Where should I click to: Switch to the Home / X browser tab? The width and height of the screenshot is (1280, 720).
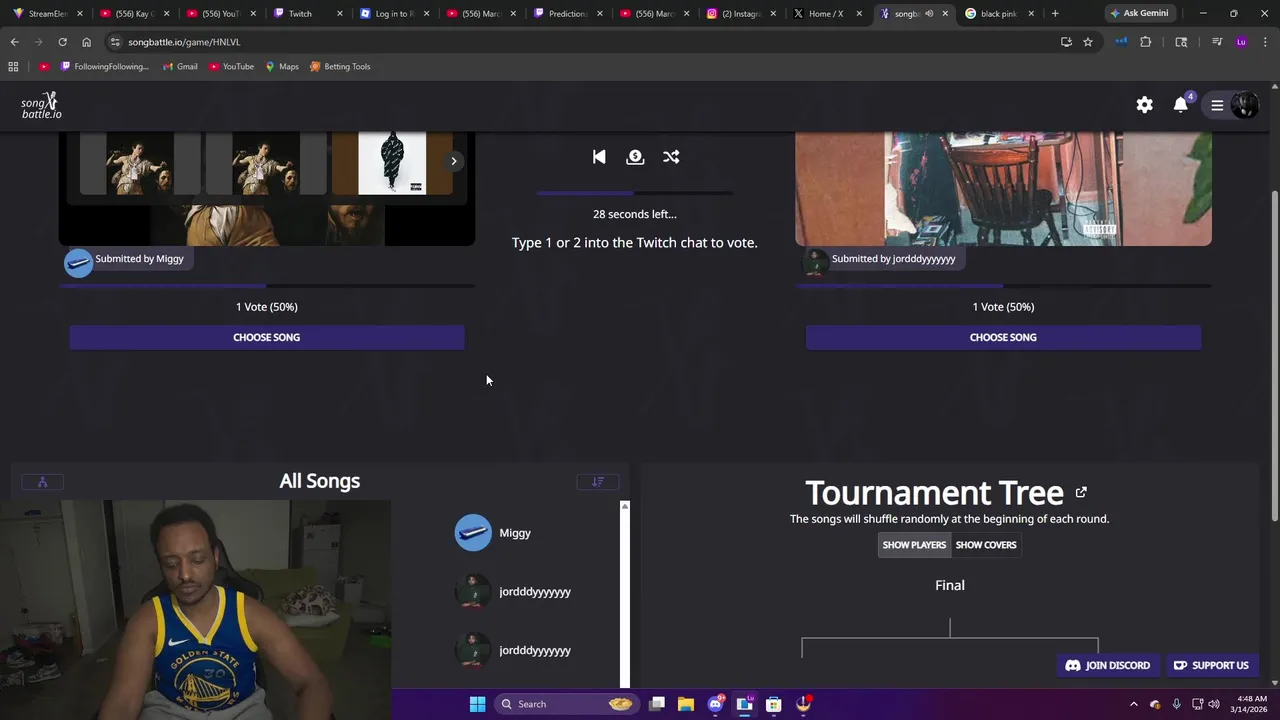point(826,14)
